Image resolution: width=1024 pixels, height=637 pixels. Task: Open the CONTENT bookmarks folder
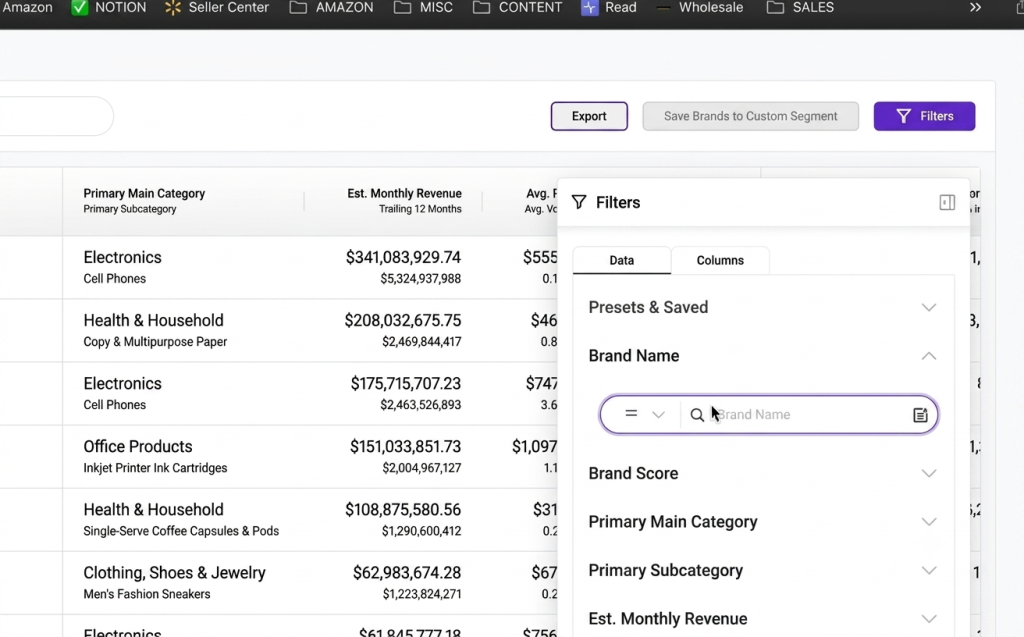click(x=517, y=8)
